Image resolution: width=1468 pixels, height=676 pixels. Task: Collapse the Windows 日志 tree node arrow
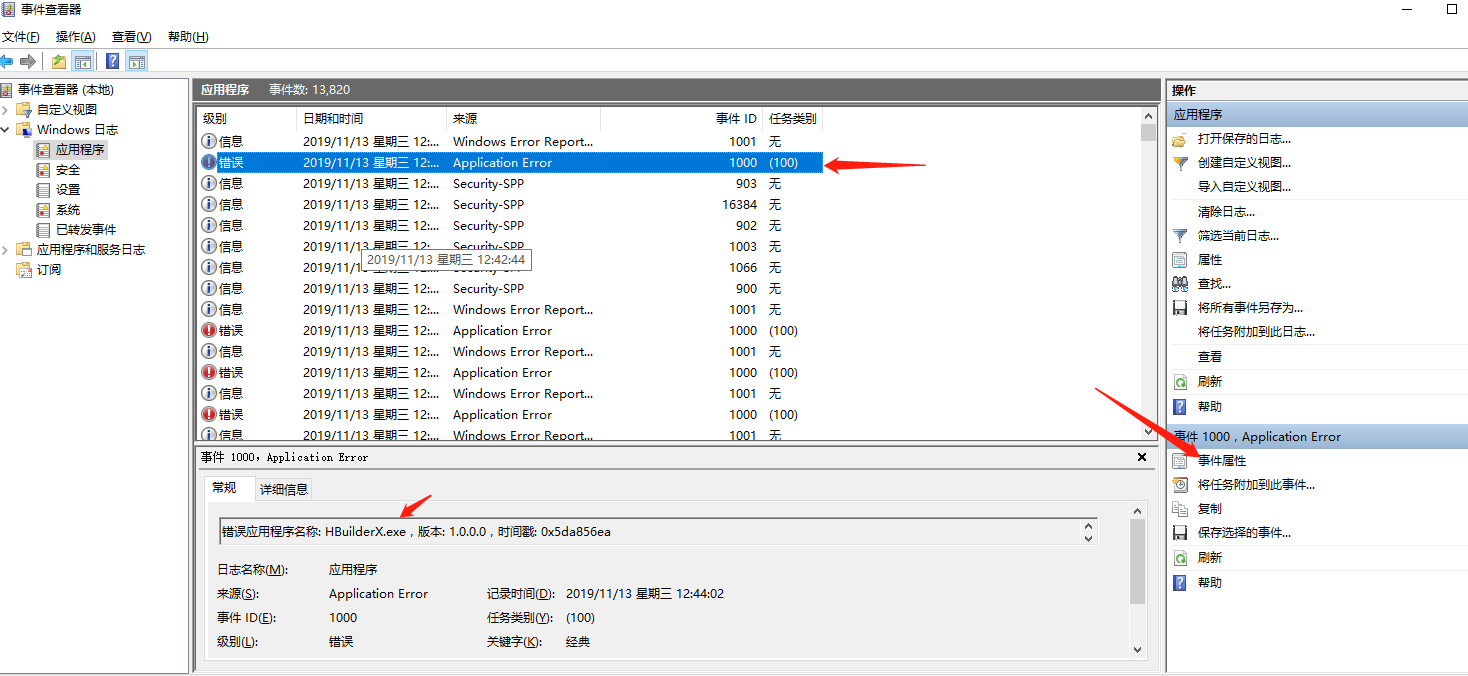point(6,130)
